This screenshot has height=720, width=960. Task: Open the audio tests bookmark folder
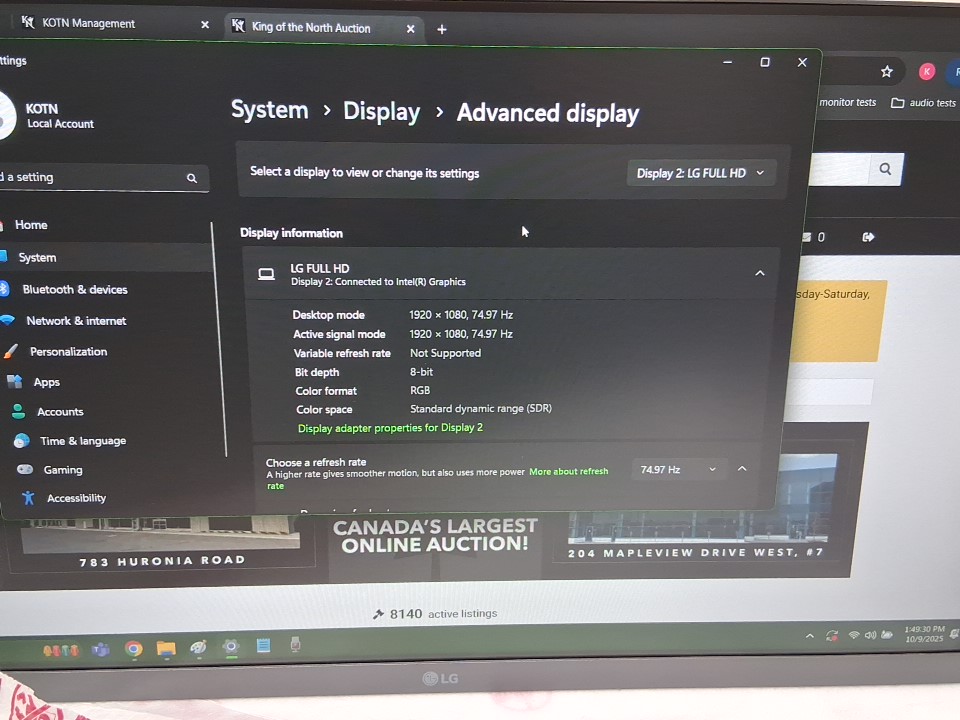(923, 103)
